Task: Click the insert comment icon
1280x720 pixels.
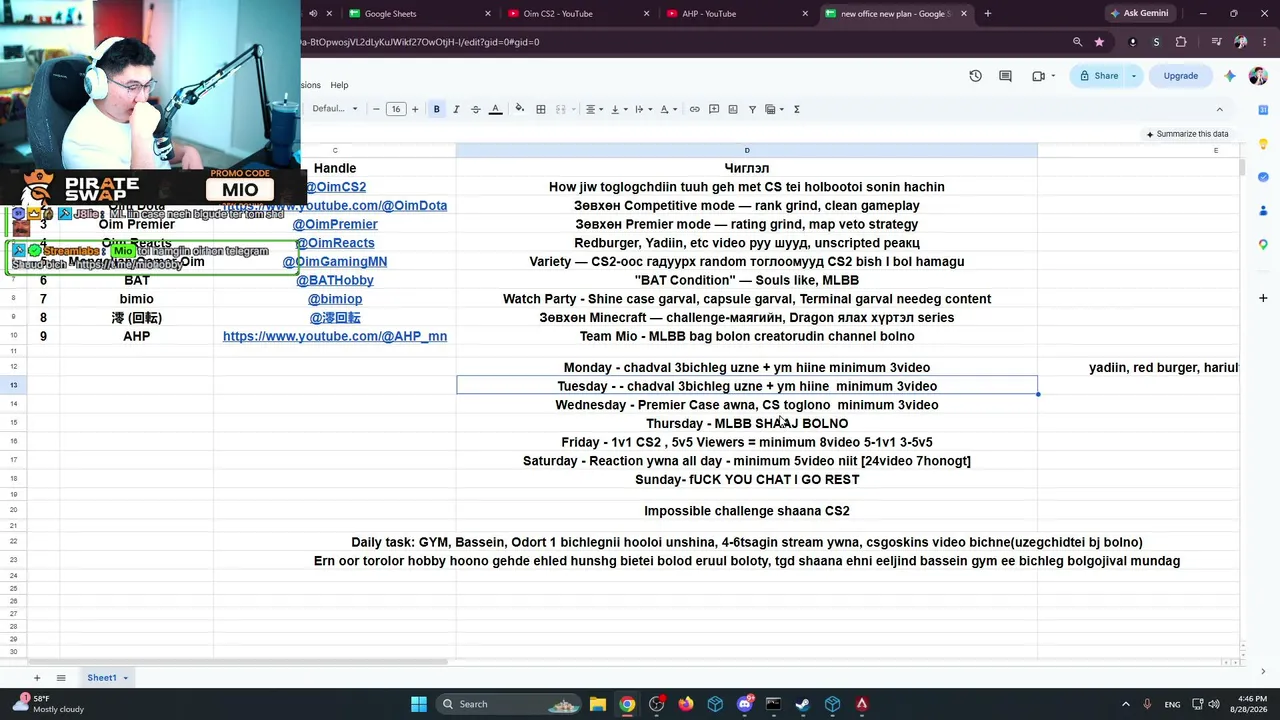Action: click(714, 109)
